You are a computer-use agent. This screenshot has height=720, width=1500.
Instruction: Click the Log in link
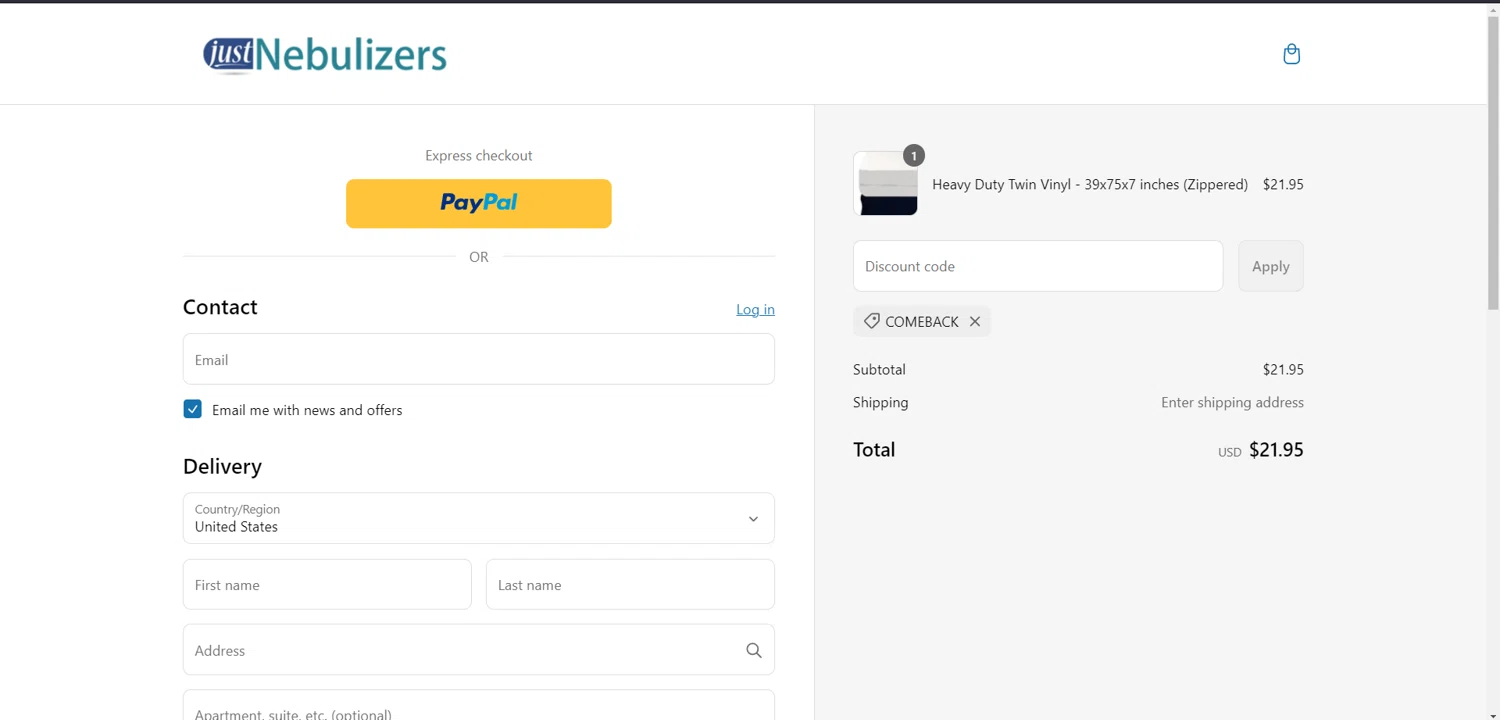(x=755, y=309)
